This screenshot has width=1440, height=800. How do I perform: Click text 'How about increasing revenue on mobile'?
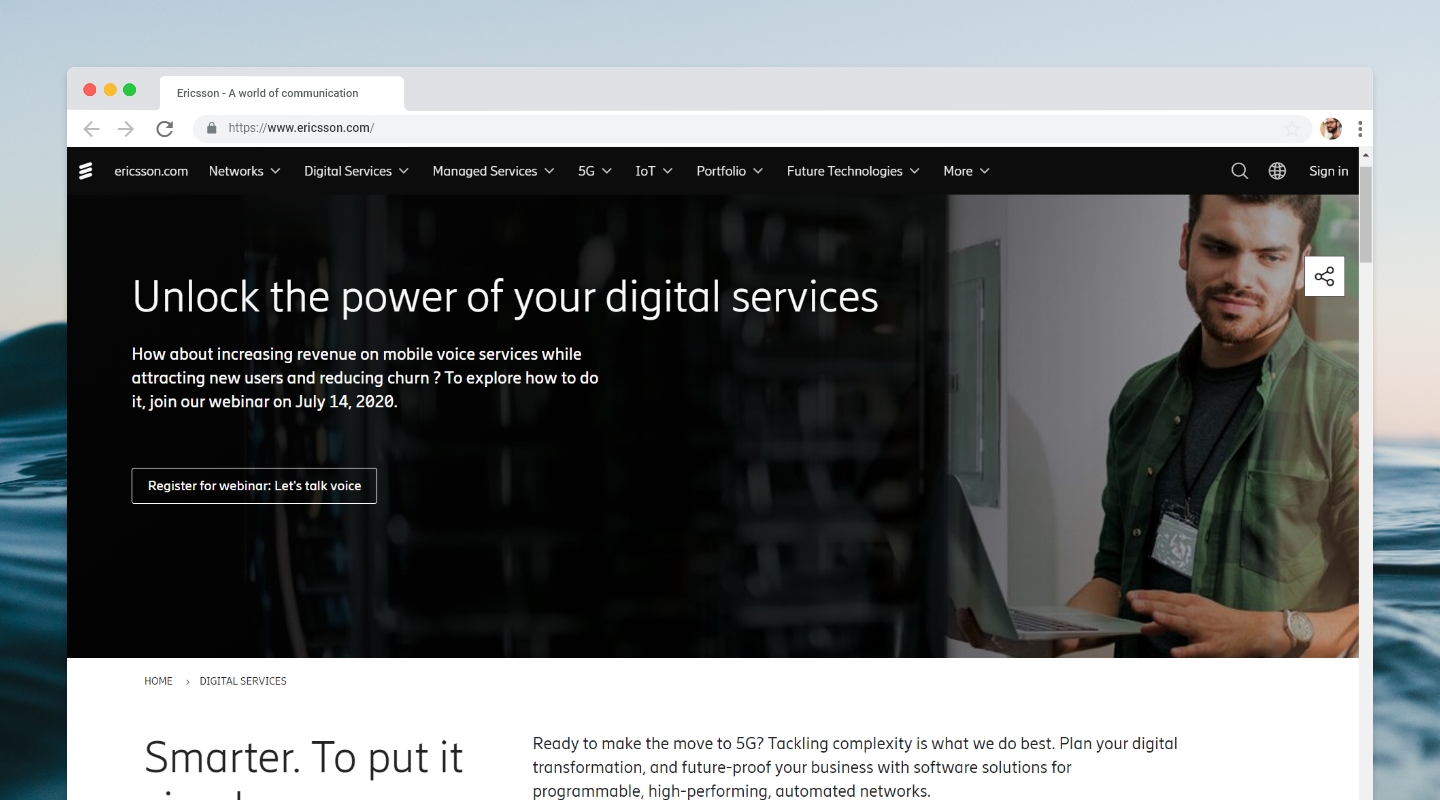click(365, 378)
